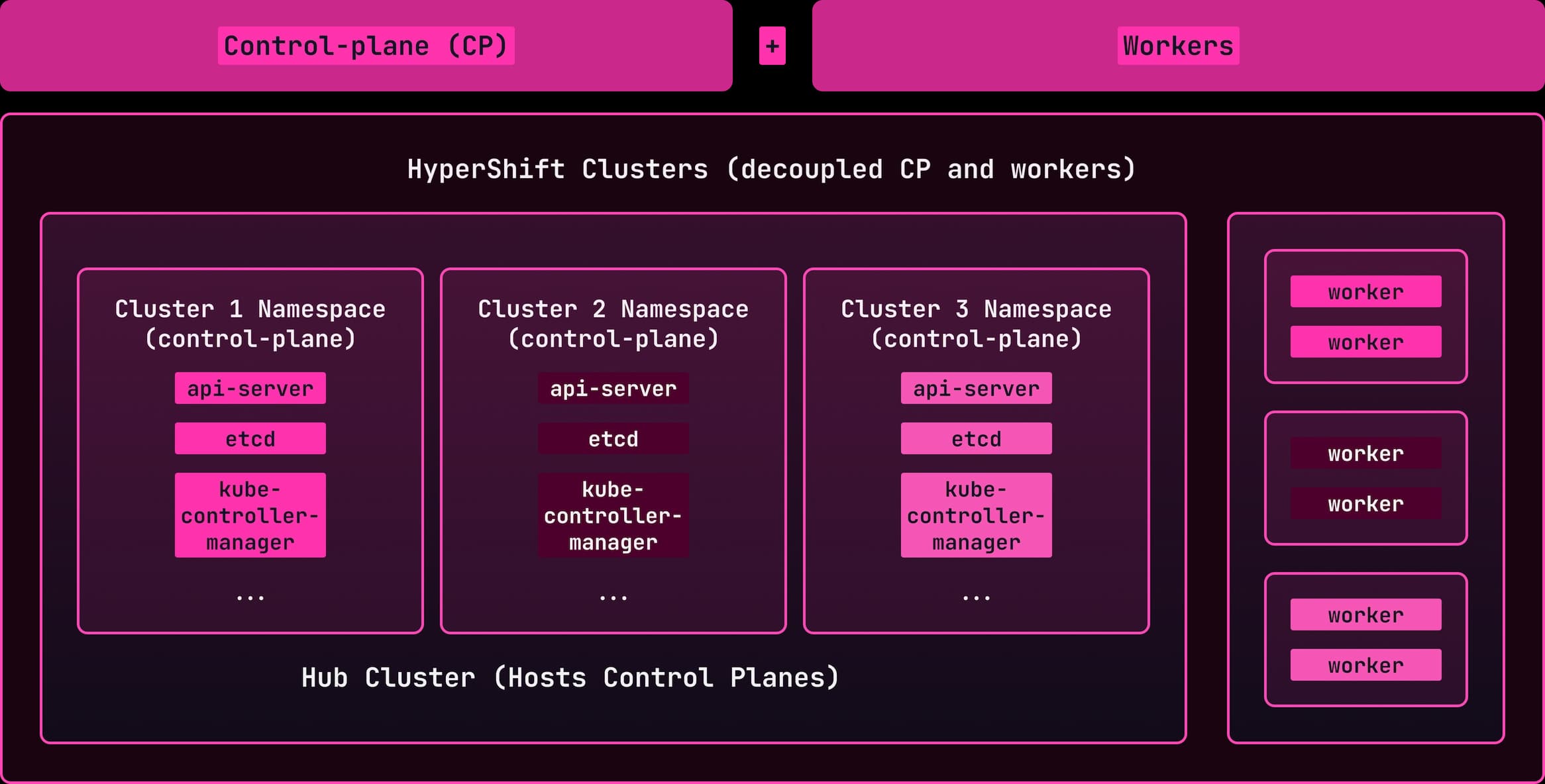Select api-server in Cluster 1 Namespace
The image size is (1545, 784).
tap(250, 388)
